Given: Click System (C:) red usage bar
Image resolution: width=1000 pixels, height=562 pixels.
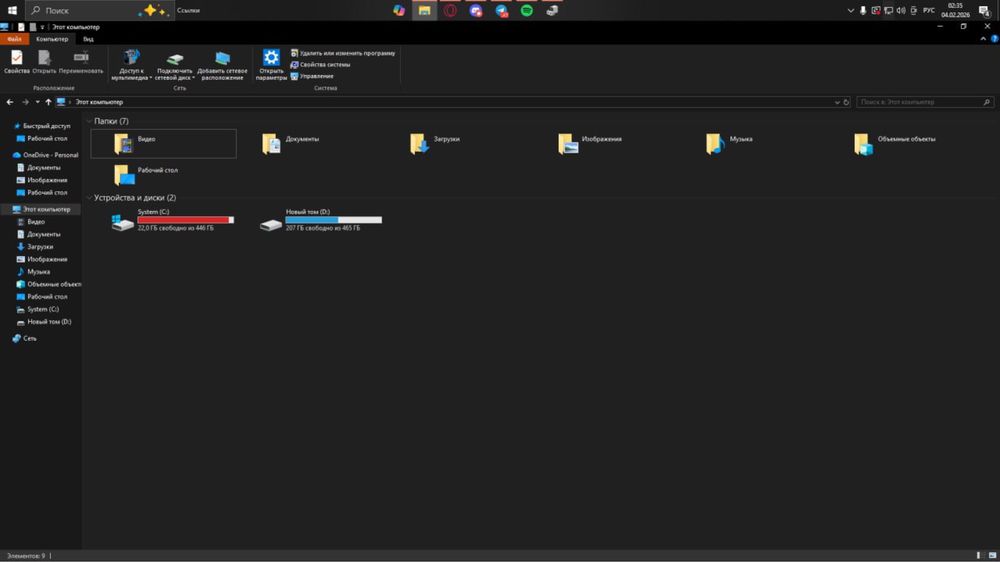Looking at the screenshot, I should click(186, 220).
